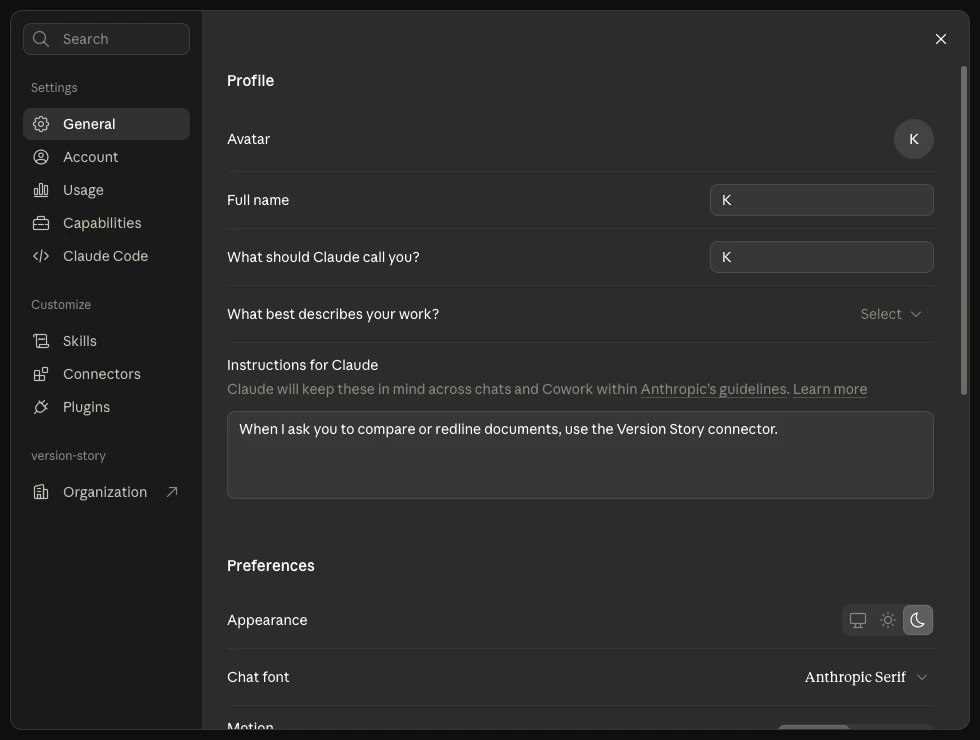The image size is (980, 740).
Task: Open Skills customization page
Action: (x=106, y=341)
